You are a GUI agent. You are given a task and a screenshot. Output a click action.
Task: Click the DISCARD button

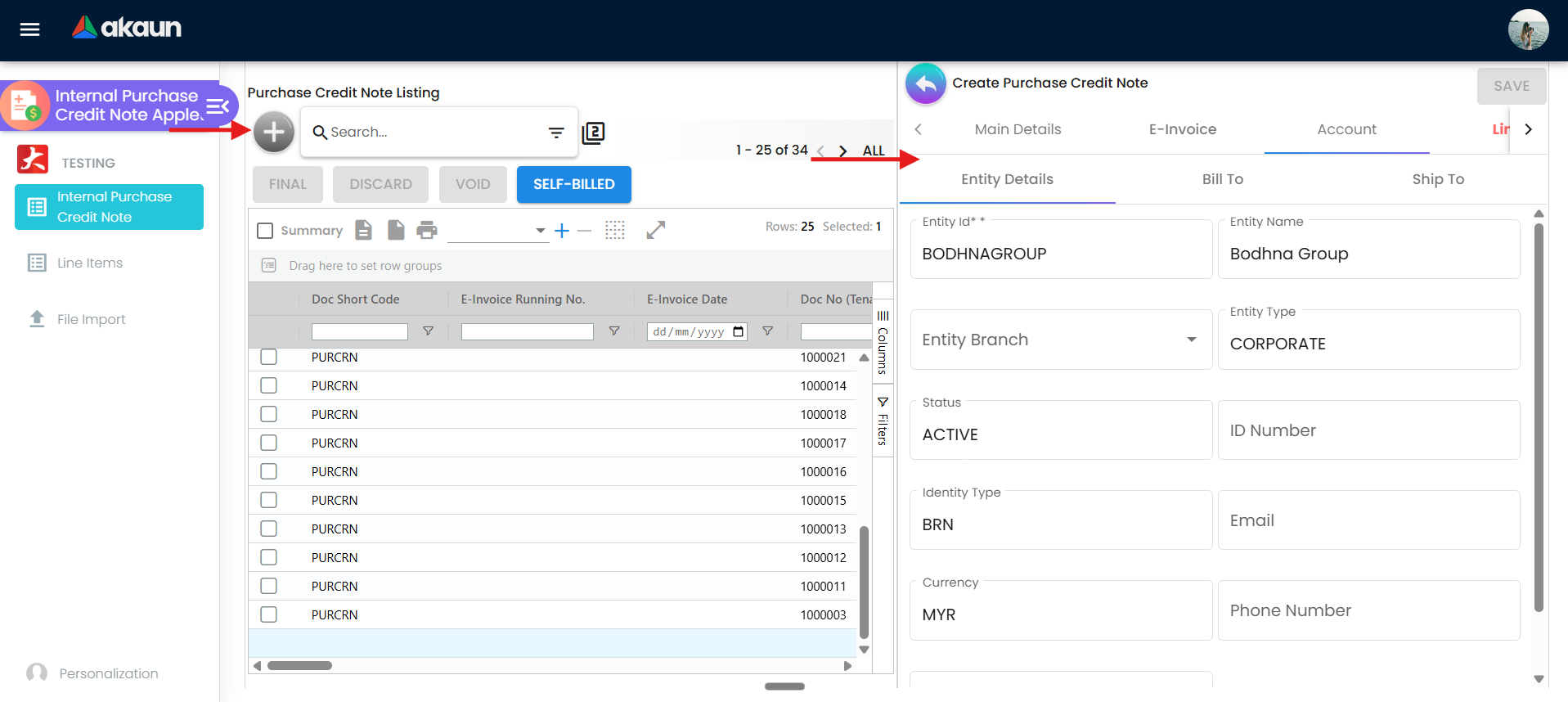pos(381,184)
